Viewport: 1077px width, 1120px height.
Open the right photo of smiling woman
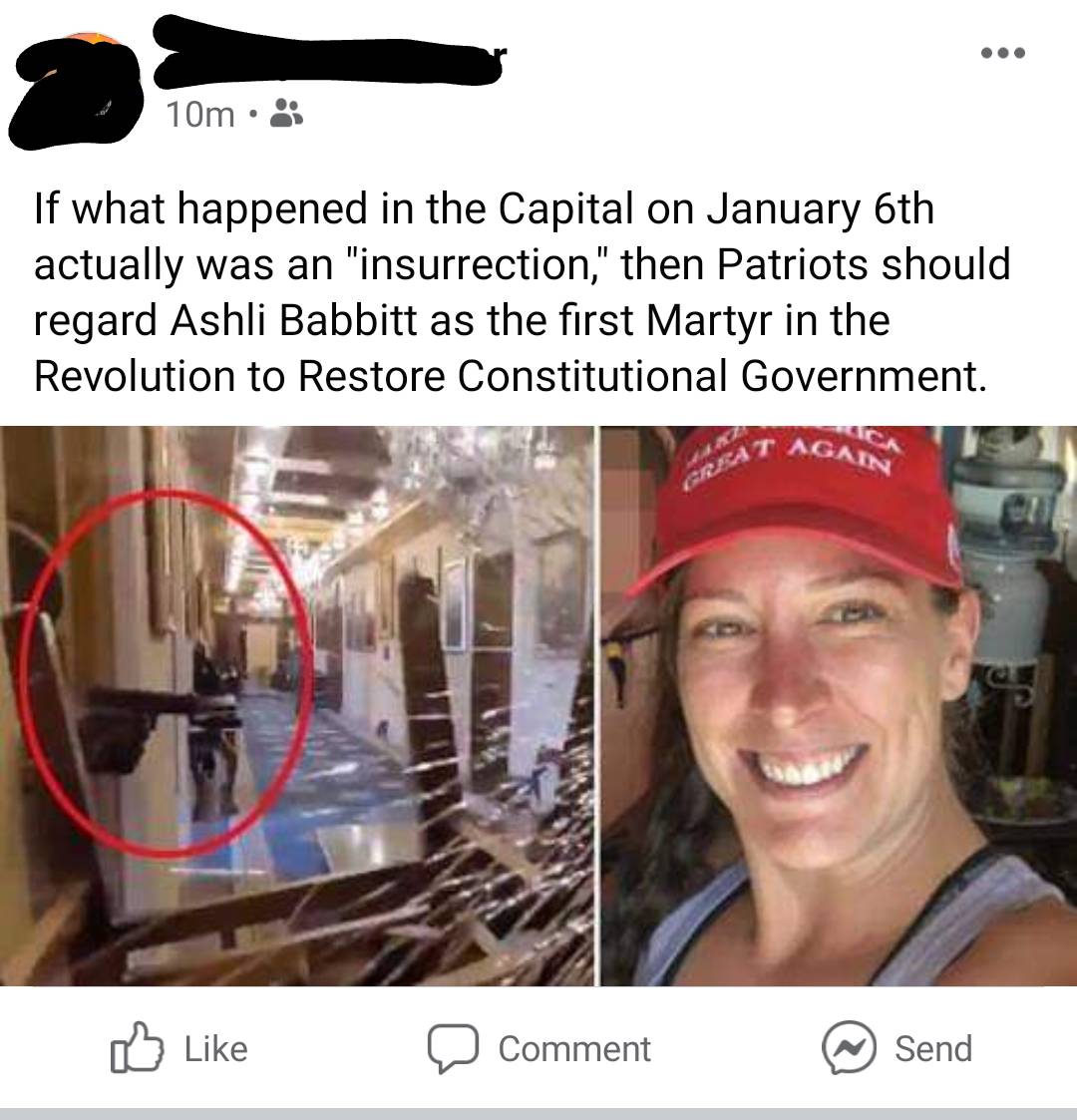[839, 706]
